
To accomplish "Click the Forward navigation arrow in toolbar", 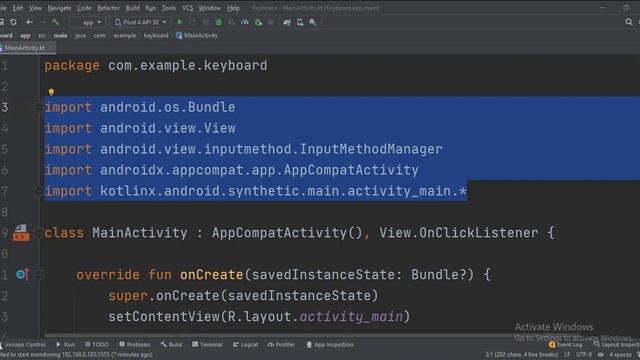I will click(42, 22).
